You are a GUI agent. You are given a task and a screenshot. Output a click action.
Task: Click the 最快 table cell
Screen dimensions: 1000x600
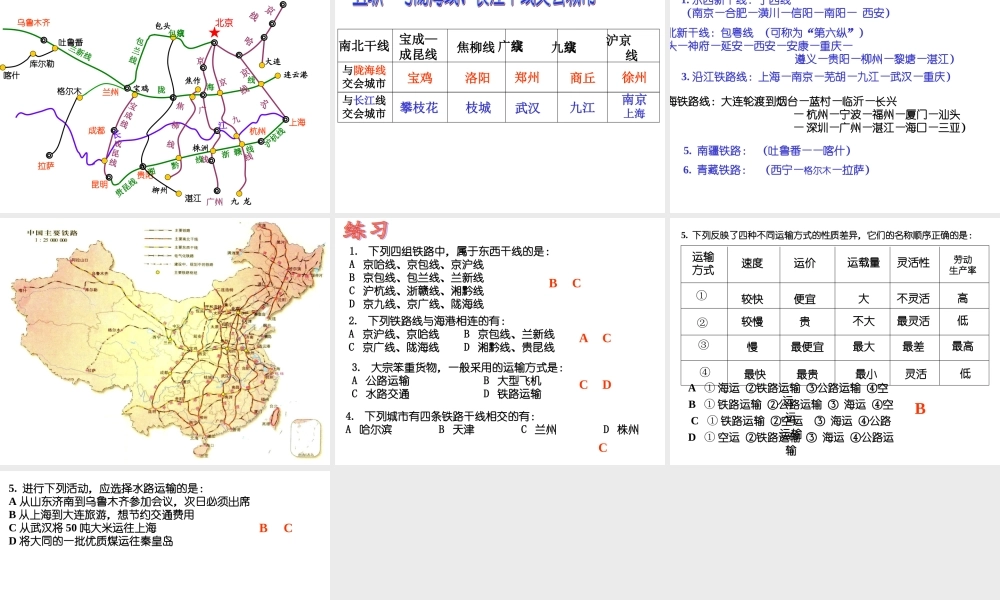point(754,374)
